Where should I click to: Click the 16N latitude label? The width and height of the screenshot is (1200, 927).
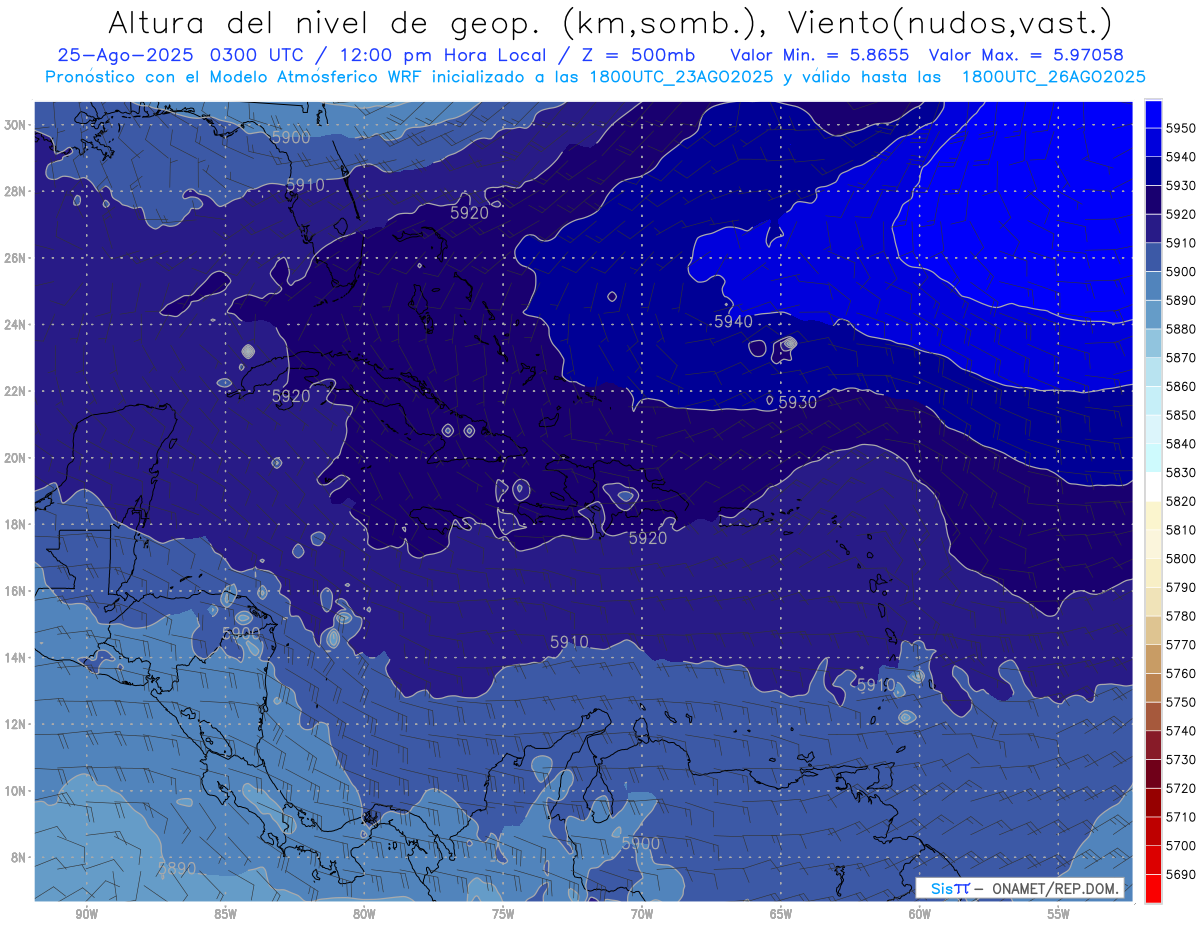[x=14, y=591]
